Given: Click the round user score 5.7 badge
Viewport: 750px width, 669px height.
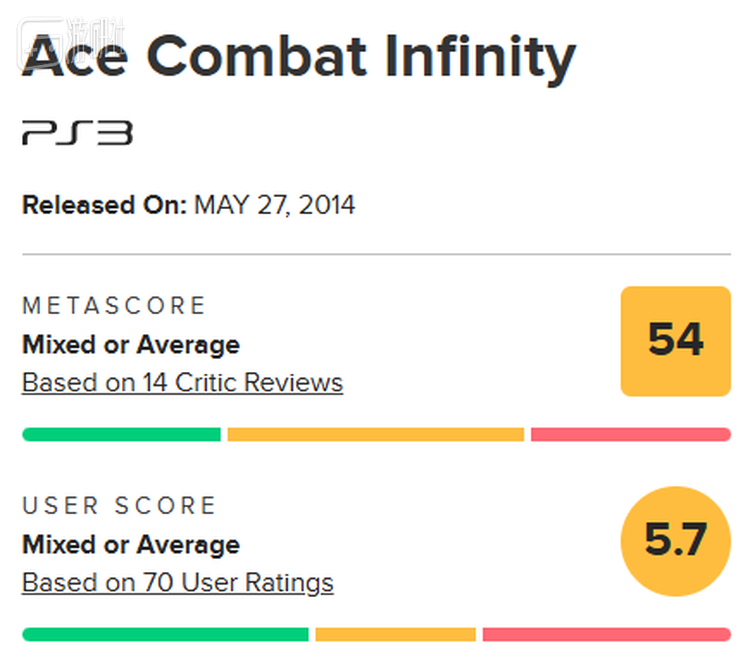Looking at the screenshot, I should coord(675,541).
